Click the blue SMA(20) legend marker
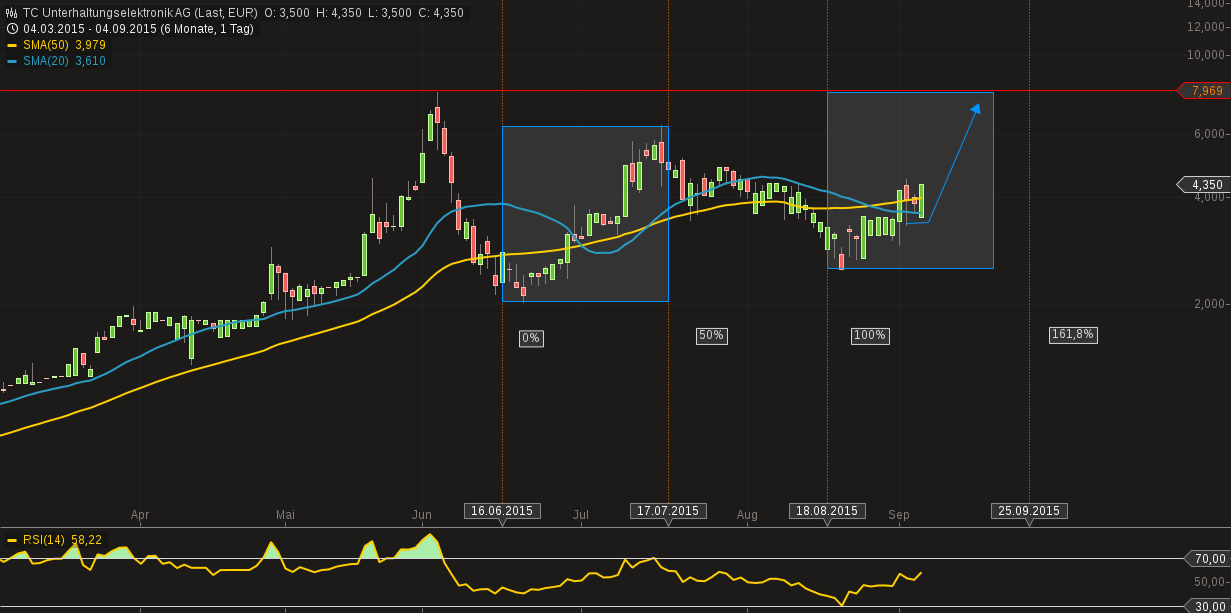1231x613 pixels. pos(12,61)
